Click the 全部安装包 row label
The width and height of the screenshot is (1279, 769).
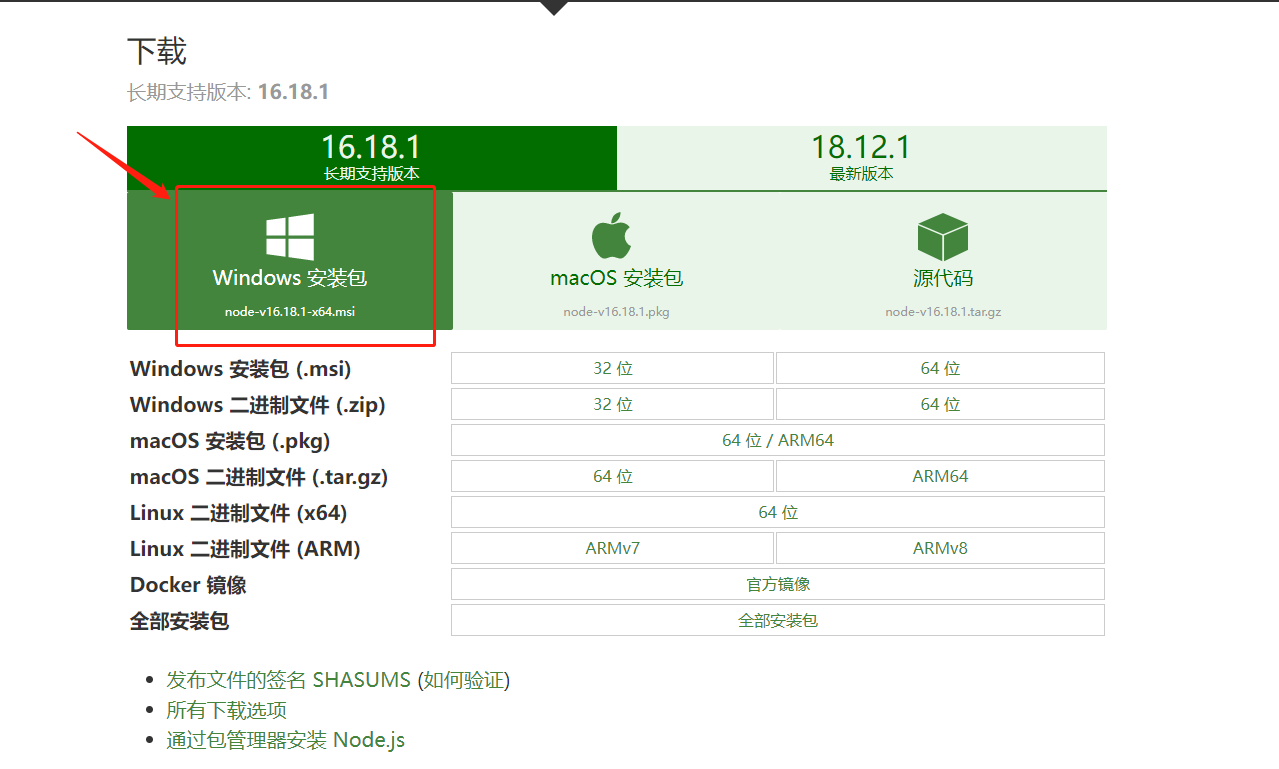pyautogui.click(x=179, y=620)
